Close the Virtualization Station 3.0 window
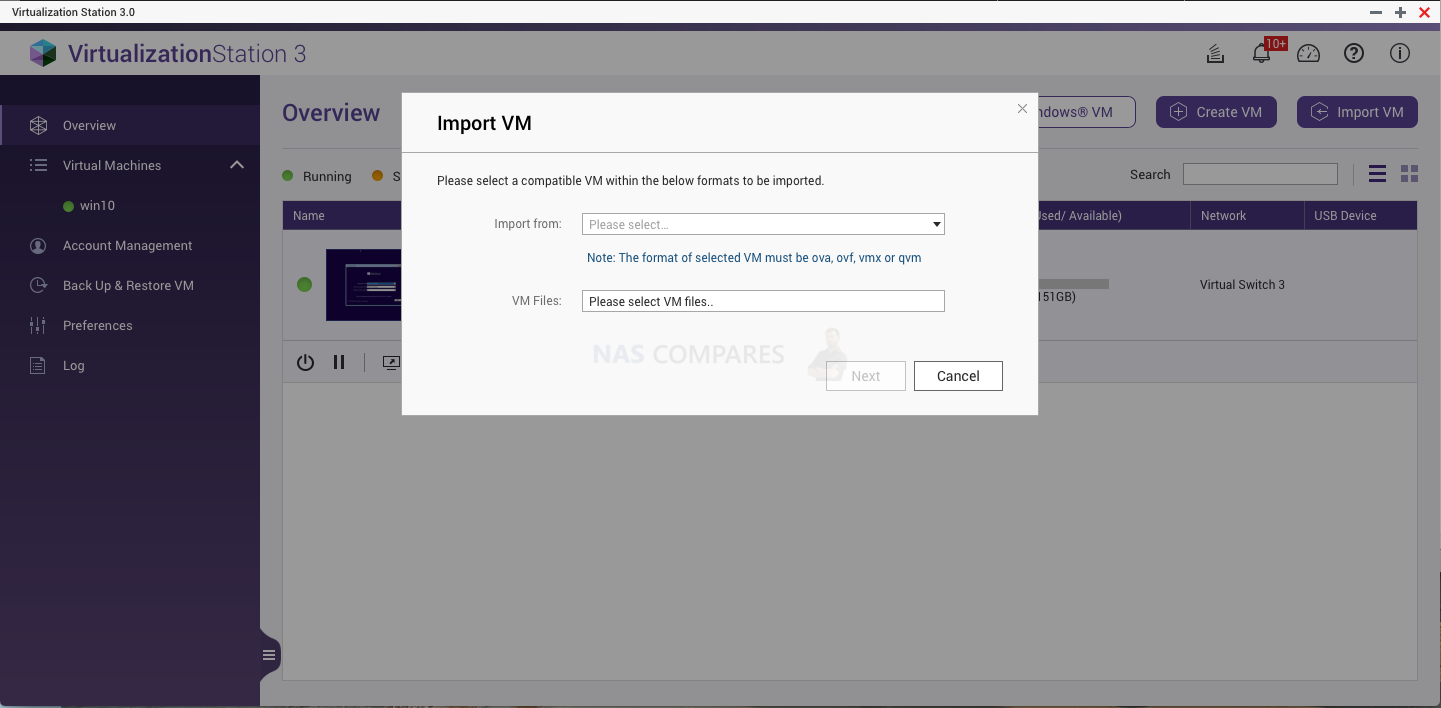Viewport: 1441px width, 708px height. tap(1424, 12)
